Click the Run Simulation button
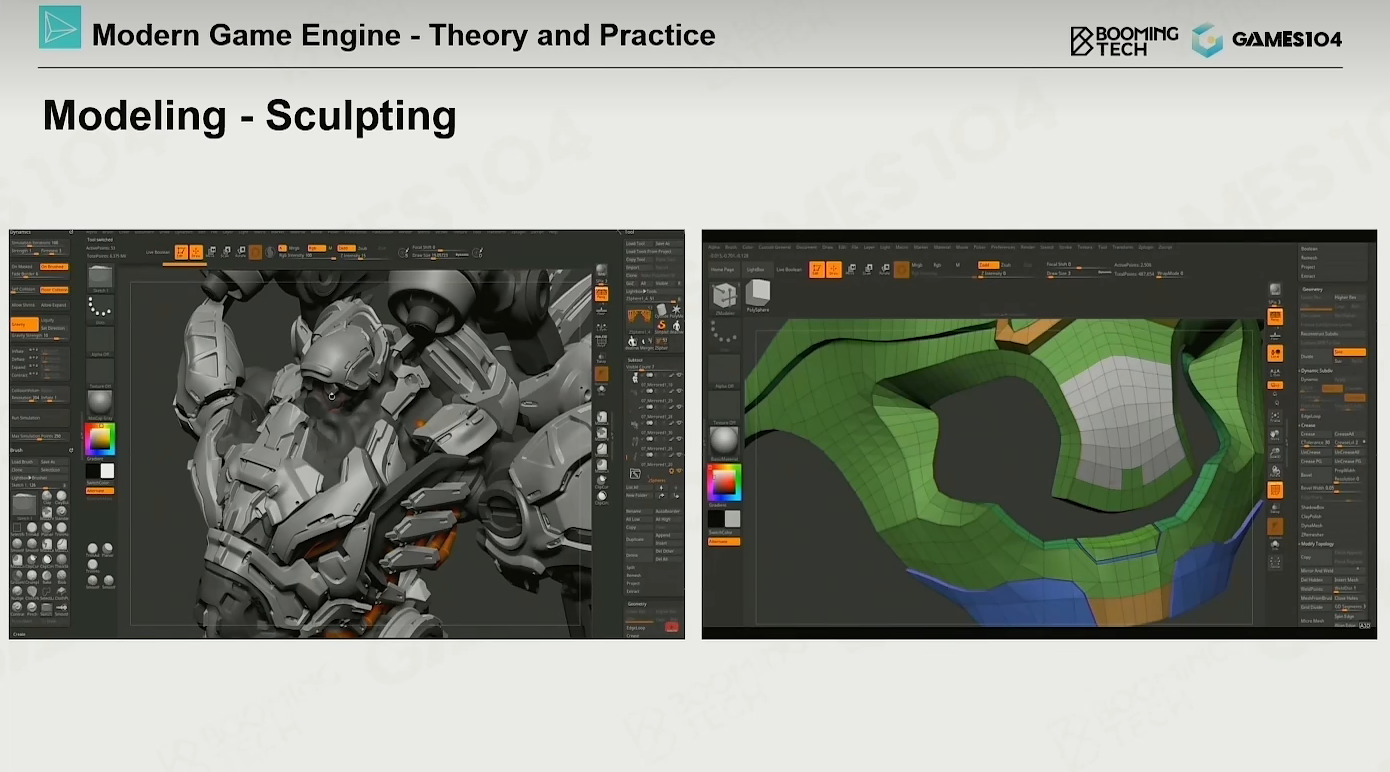This screenshot has height=772, width=1390. [40, 417]
